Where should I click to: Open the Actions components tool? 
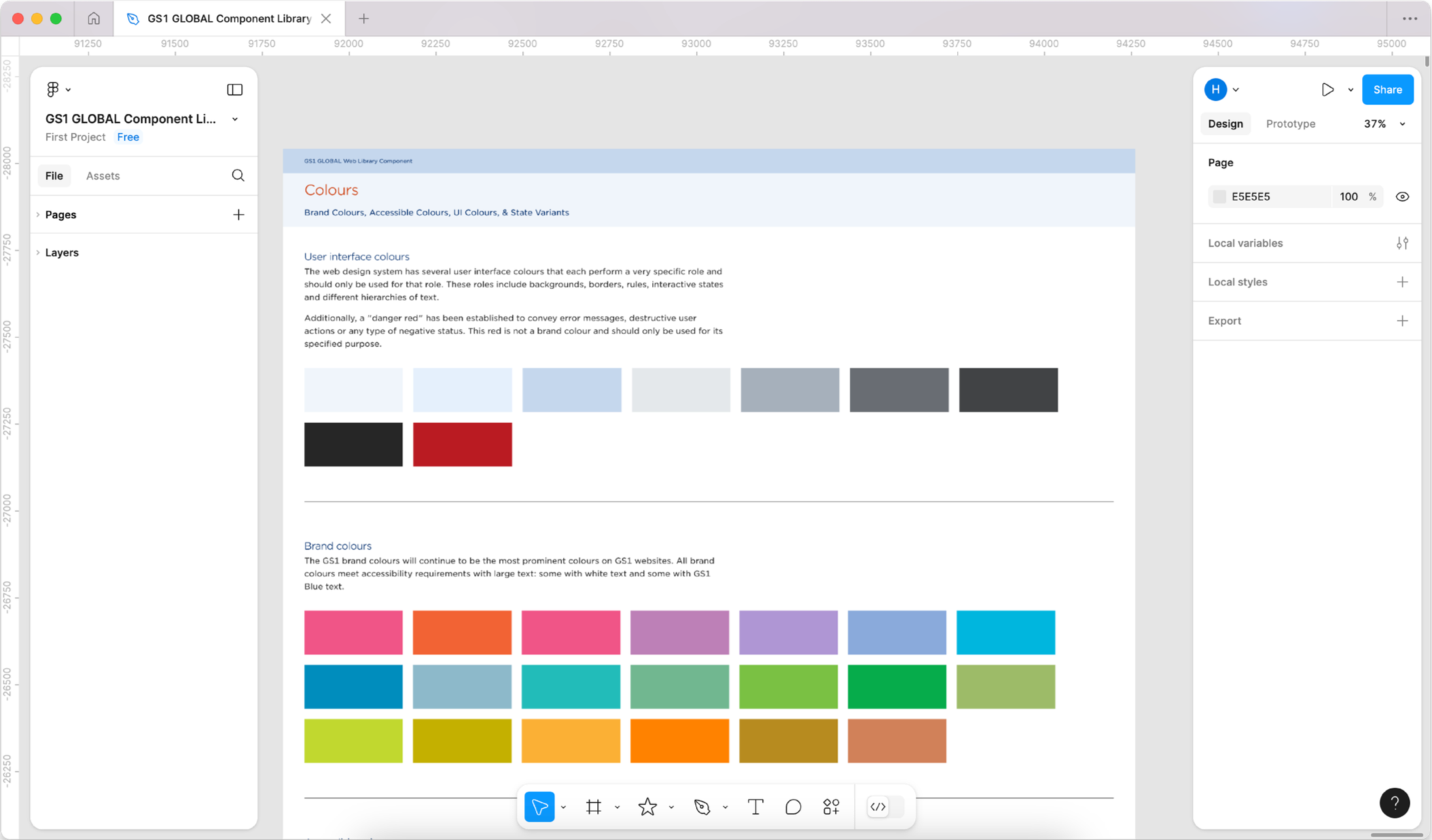[831, 807]
